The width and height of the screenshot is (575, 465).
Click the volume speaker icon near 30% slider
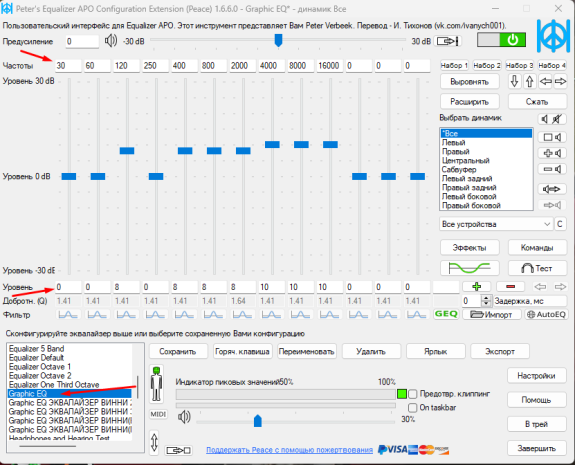[x=184, y=417]
